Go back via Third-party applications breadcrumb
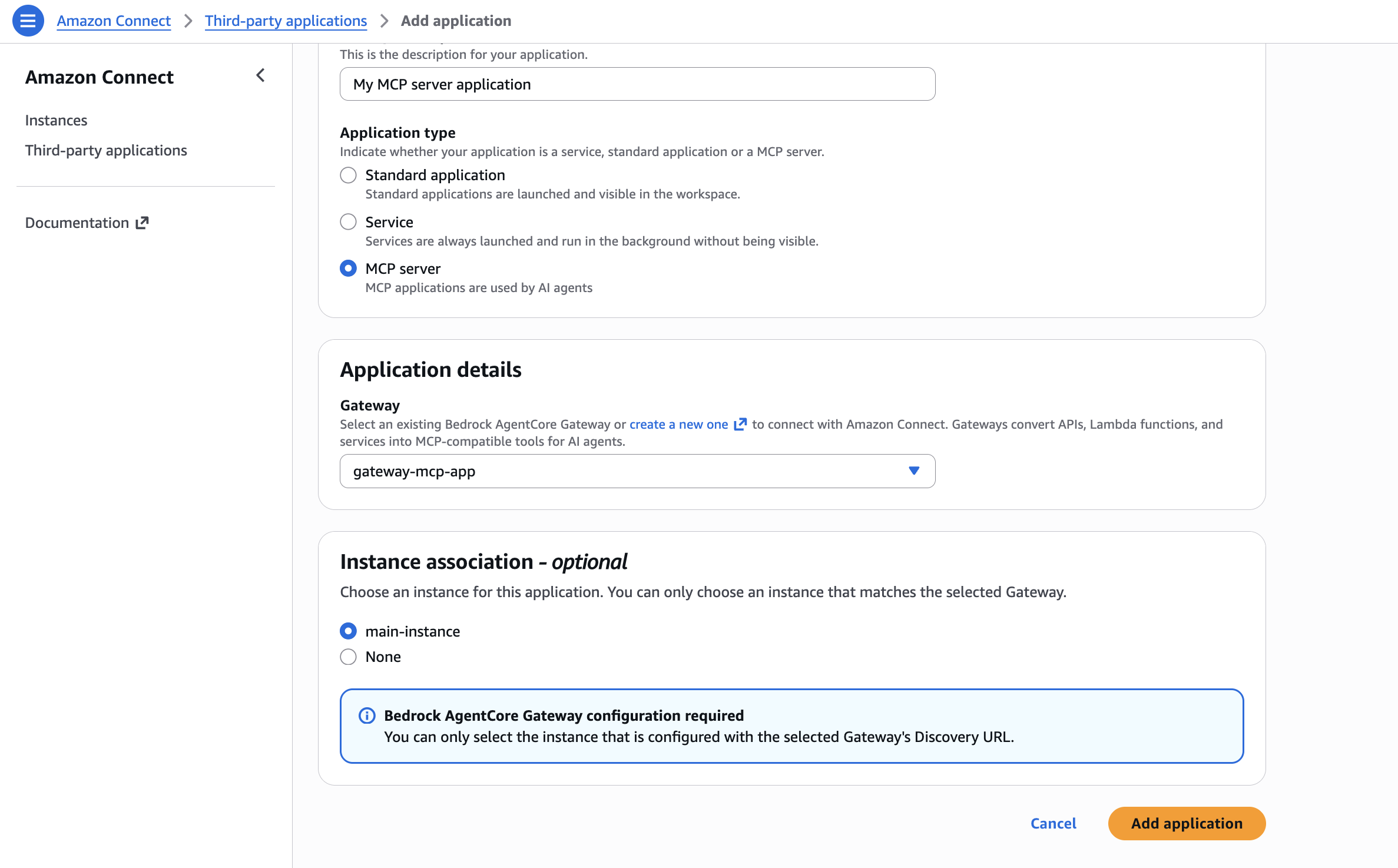Screen dimensions: 1398x868 point(286,20)
